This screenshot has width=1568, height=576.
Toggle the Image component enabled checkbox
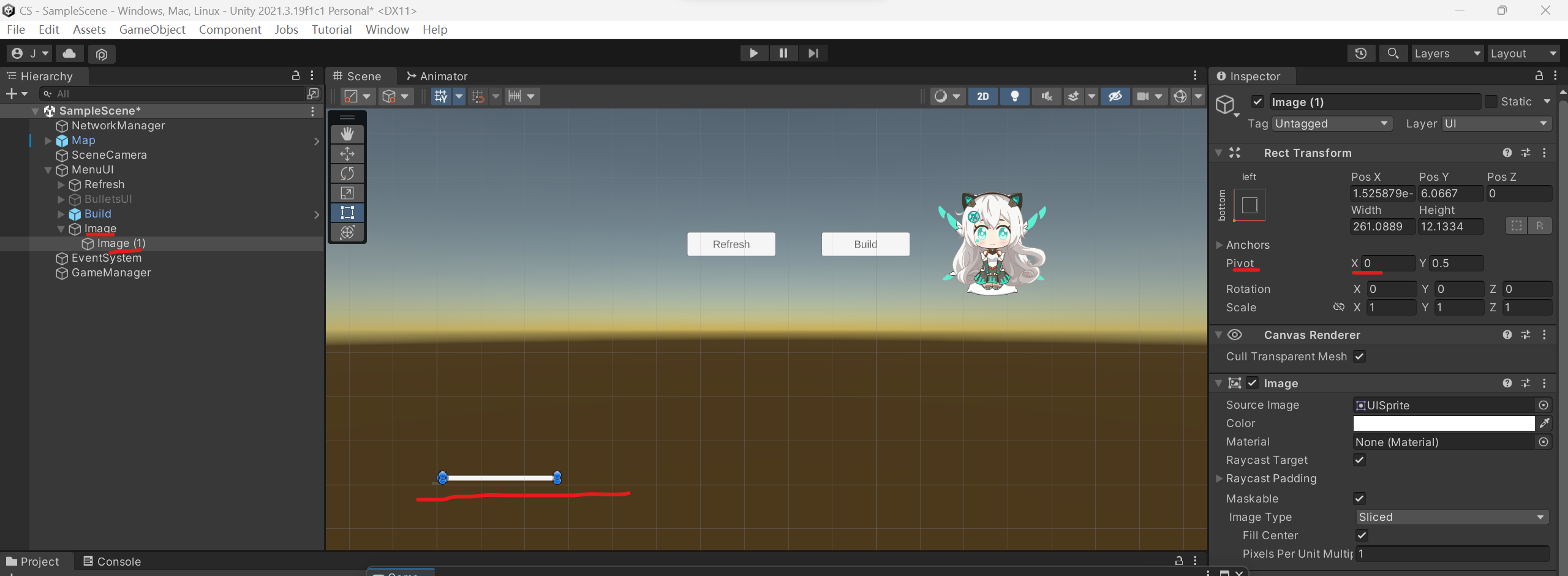pyautogui.click(x=1253, y=383)
